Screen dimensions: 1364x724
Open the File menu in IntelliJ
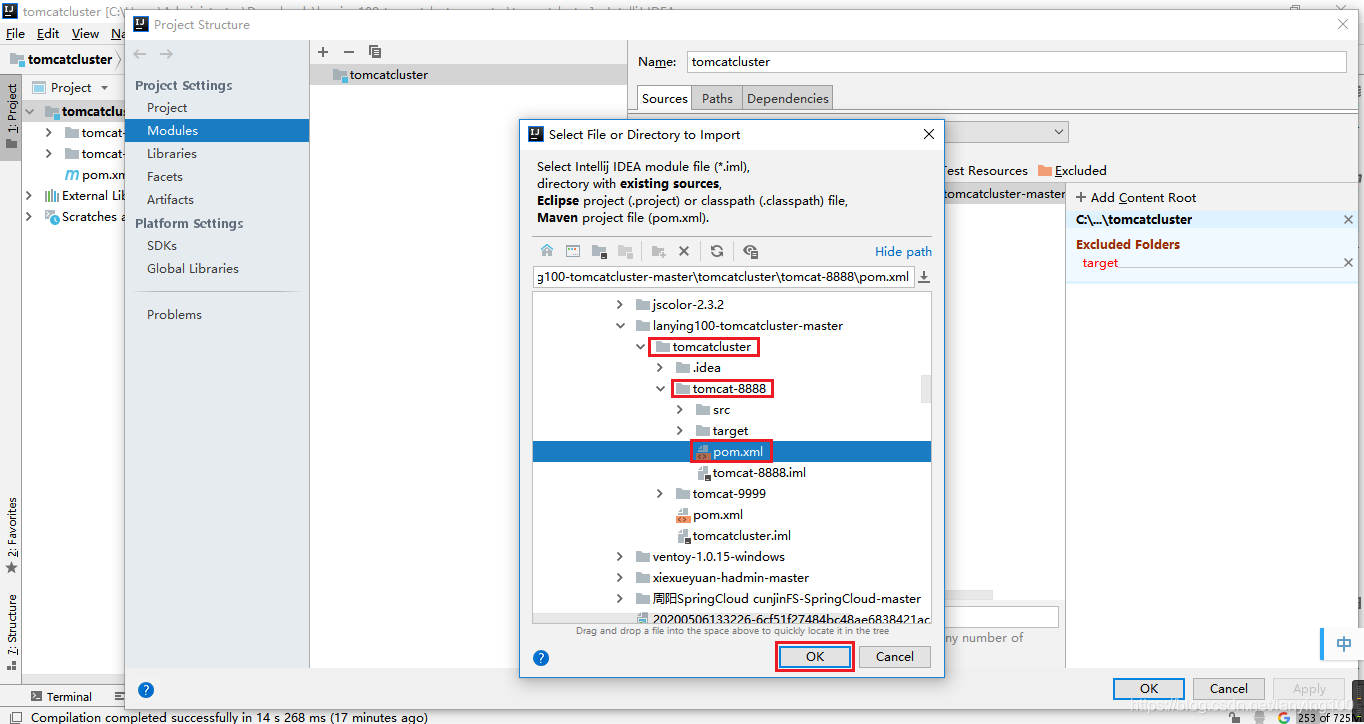click(x=15, y=34)
